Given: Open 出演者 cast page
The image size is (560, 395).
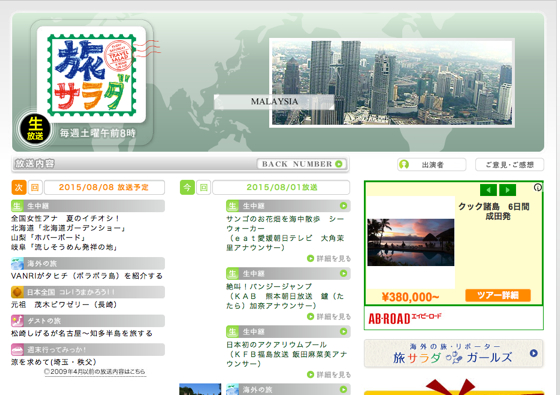Looking at the screenshot, I should (431, 165).
